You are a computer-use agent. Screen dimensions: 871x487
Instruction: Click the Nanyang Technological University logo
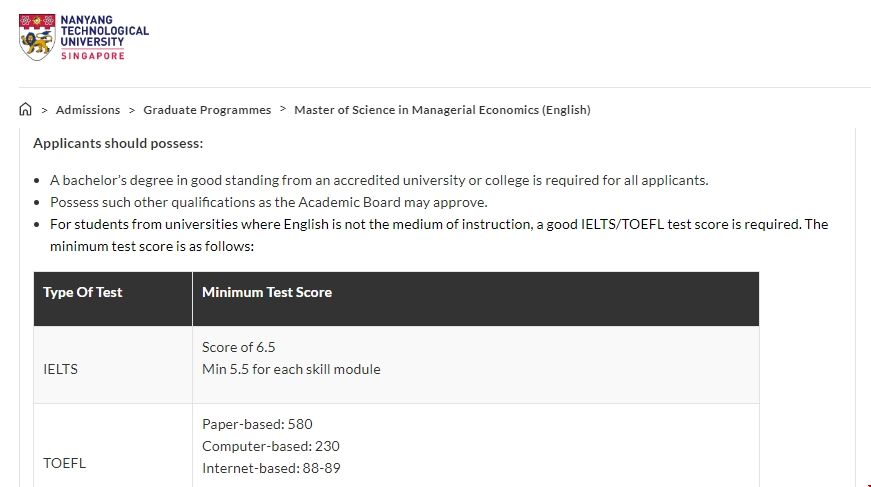pos(83,38)
